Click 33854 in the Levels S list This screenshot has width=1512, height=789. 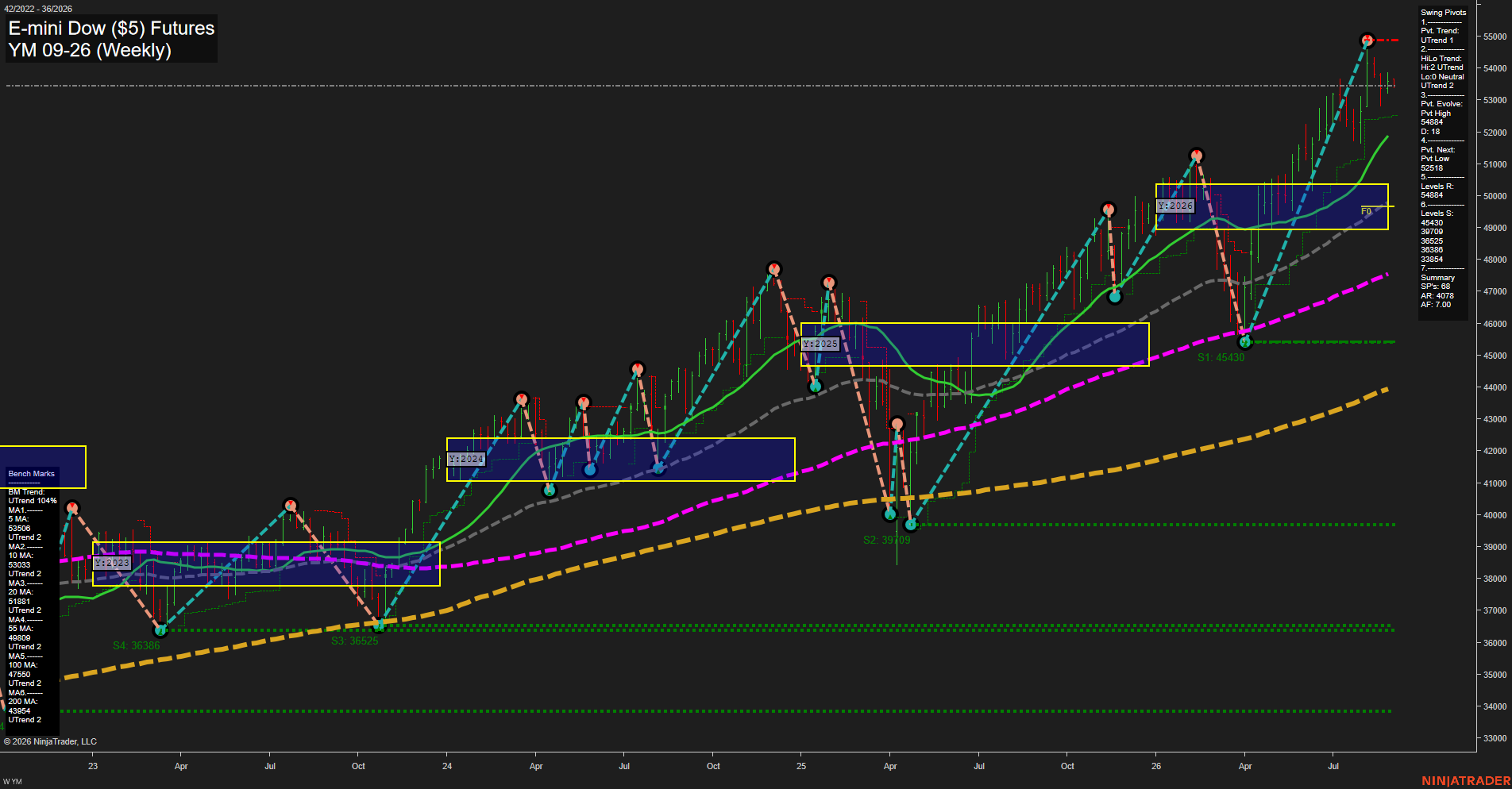pyautogui.click(x=1432, y=260)
